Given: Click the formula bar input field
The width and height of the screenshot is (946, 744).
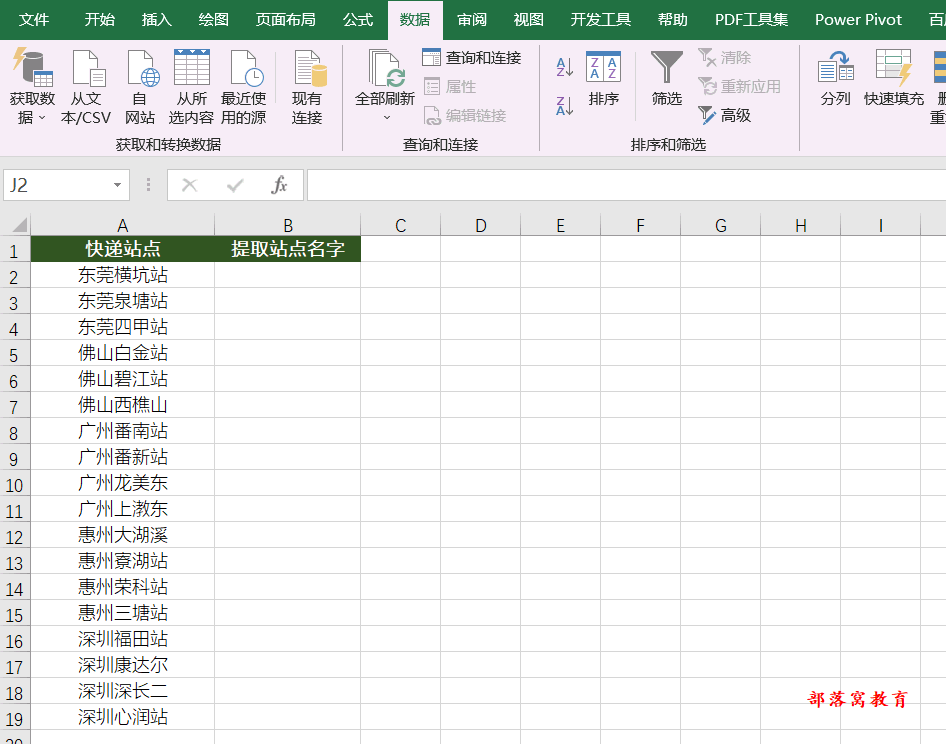Looking at the screenshot, I should coord(626,185).
